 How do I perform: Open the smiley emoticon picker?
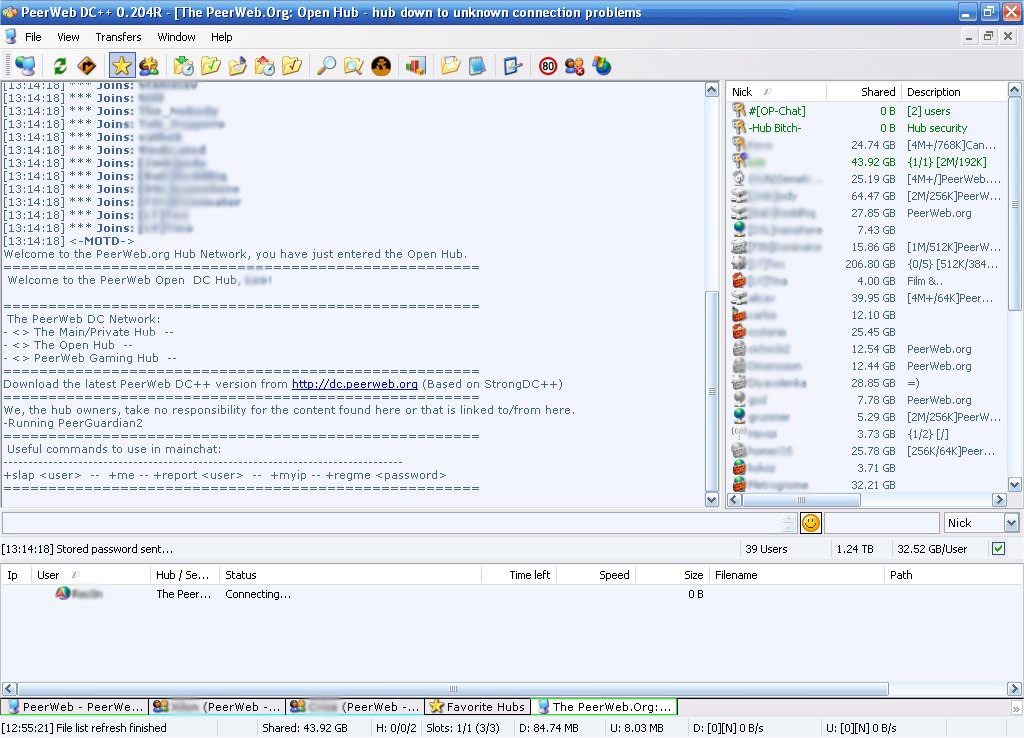click(810, 523)
